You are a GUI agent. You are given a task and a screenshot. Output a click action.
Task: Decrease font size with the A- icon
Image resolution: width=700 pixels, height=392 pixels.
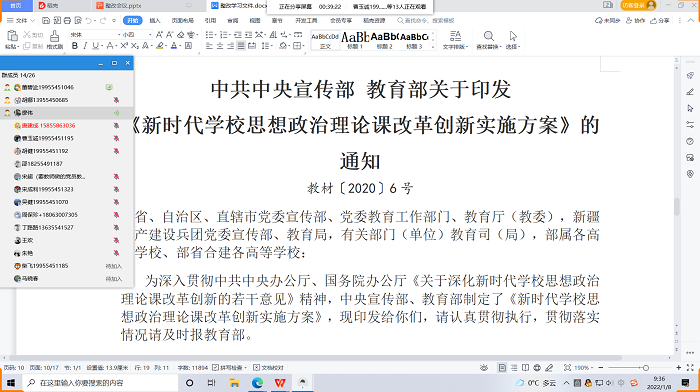click(x=170, y=34)
